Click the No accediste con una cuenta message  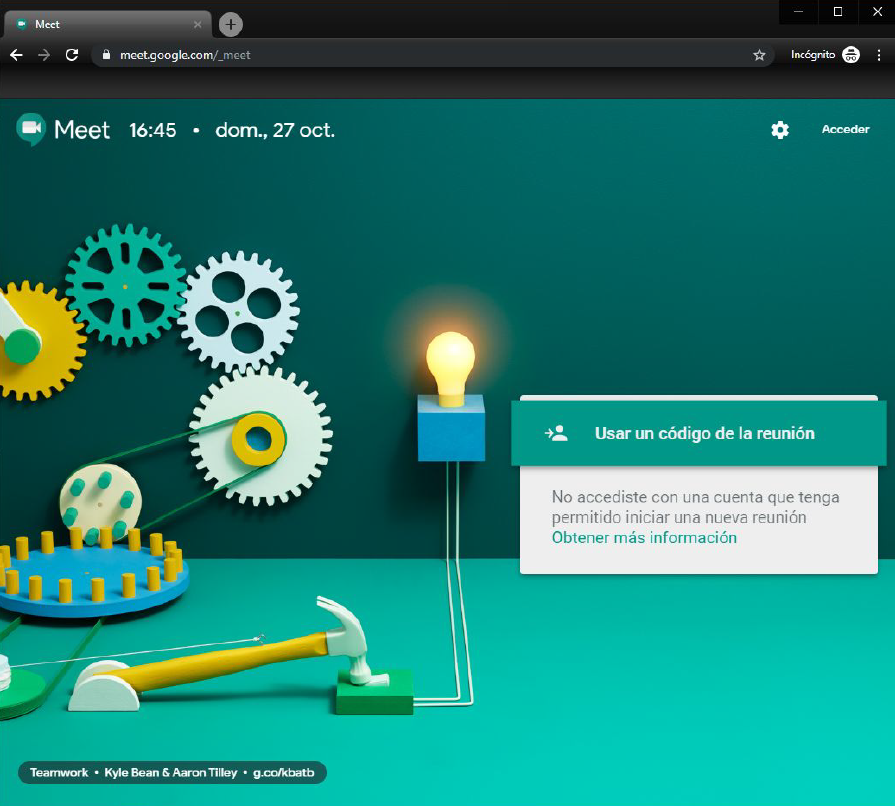coord(695,507)
